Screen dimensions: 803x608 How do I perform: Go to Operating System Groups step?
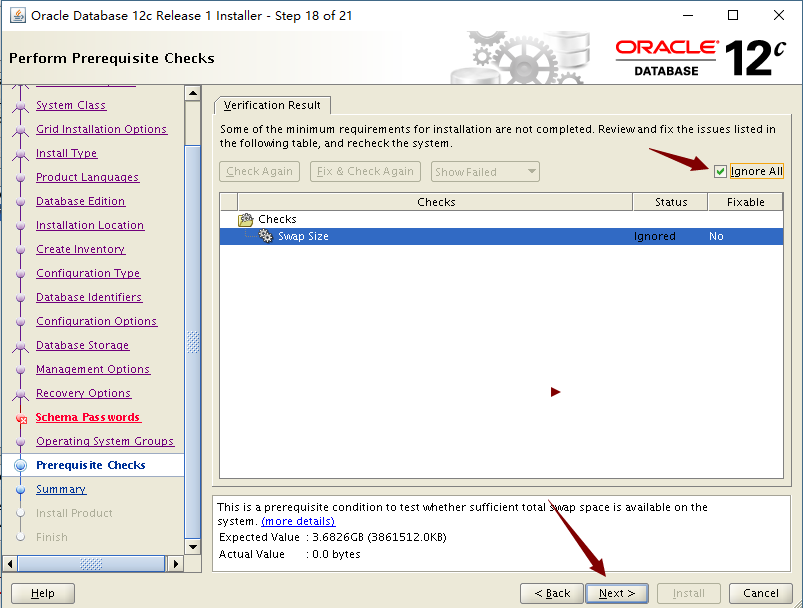coord(105,442)
